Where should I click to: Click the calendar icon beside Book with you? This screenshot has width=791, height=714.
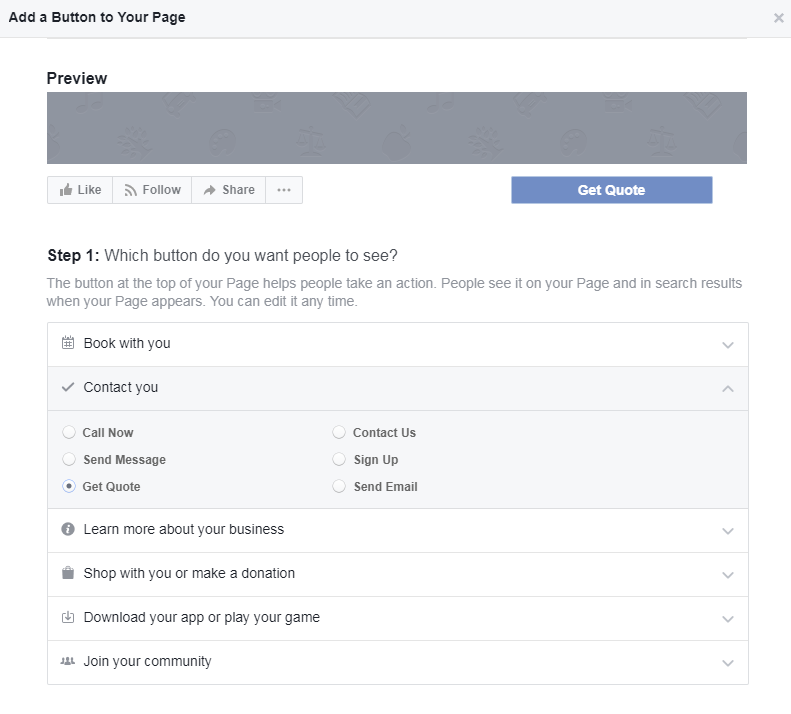pos(68,343)
